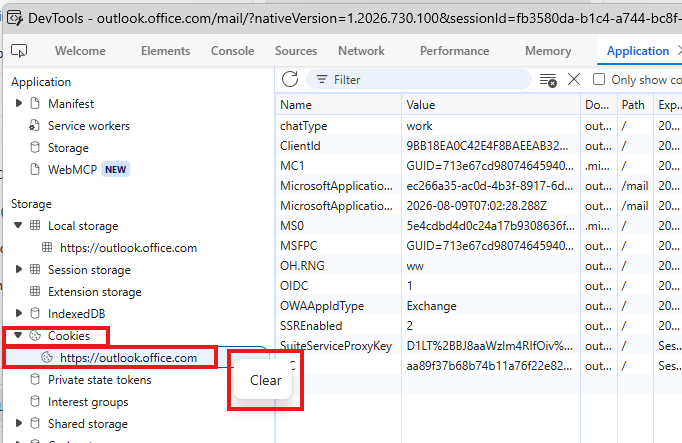The height and width of the screenshot is (443, 682).
Task: Clear all cookies using the toolbar icon
Action: tap(548, 80)
